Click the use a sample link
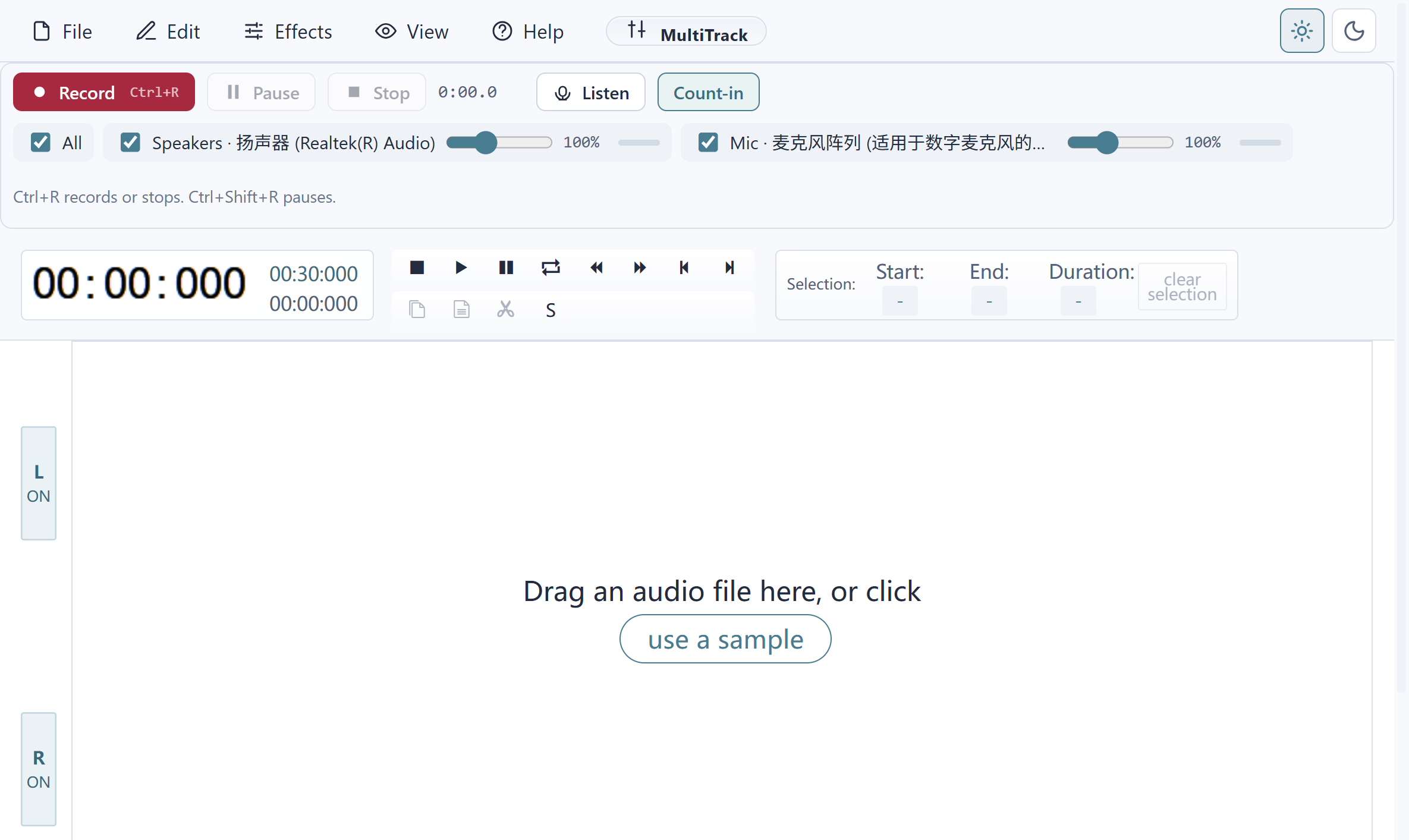This screenshot has height=840, width=1409. click(725, 639)
